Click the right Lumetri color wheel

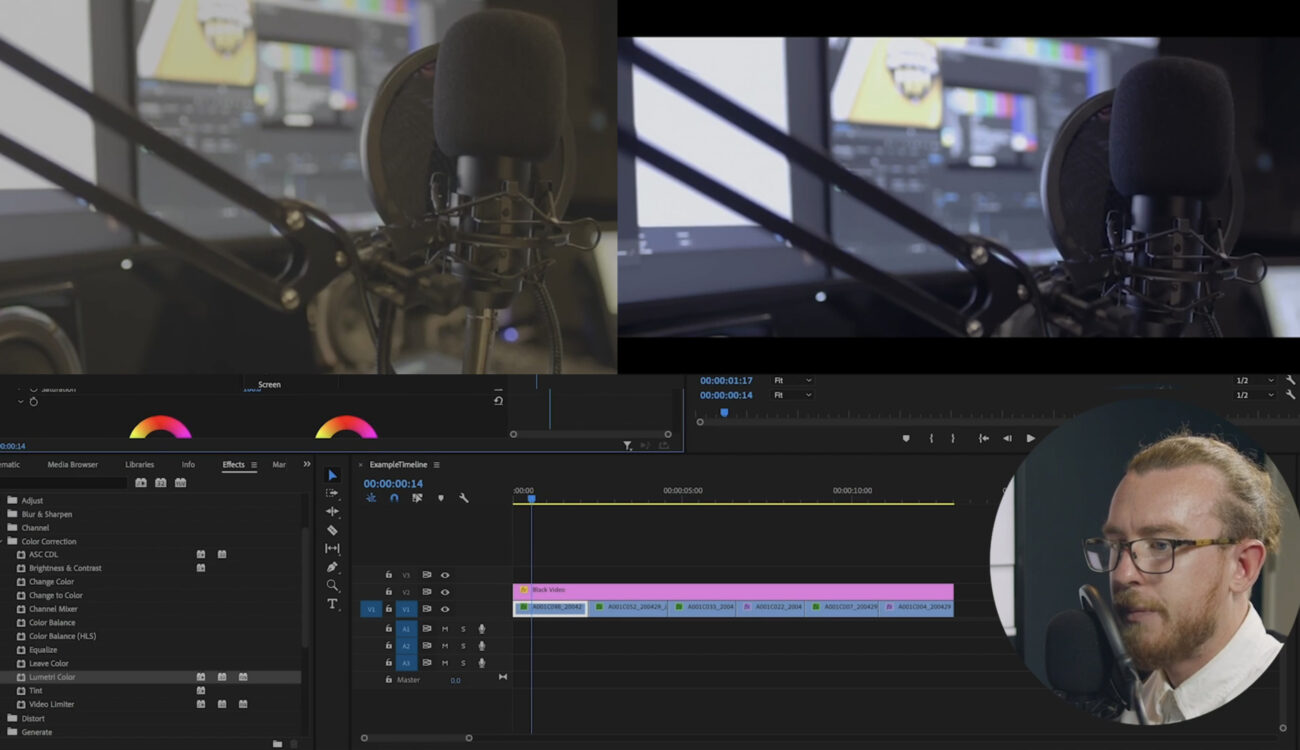click(346, 427)
